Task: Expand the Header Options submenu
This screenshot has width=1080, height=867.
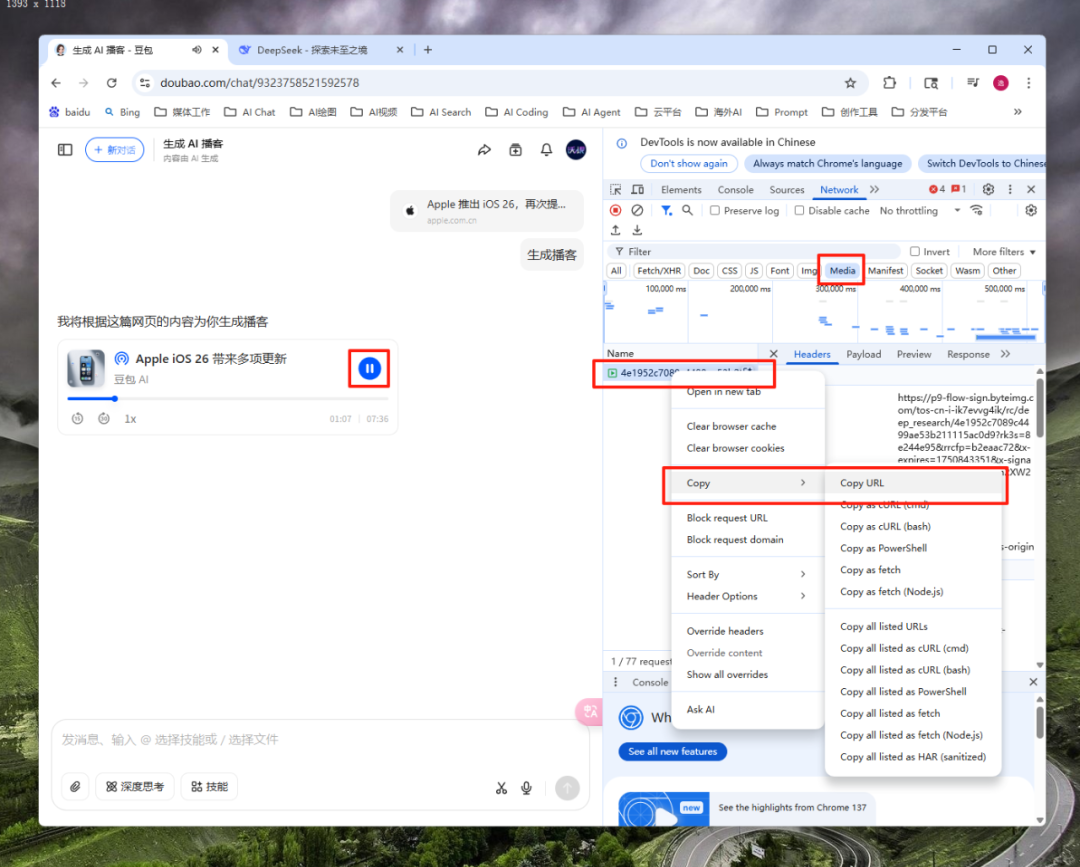Action: pyautogui.click(x=748, y=596)
